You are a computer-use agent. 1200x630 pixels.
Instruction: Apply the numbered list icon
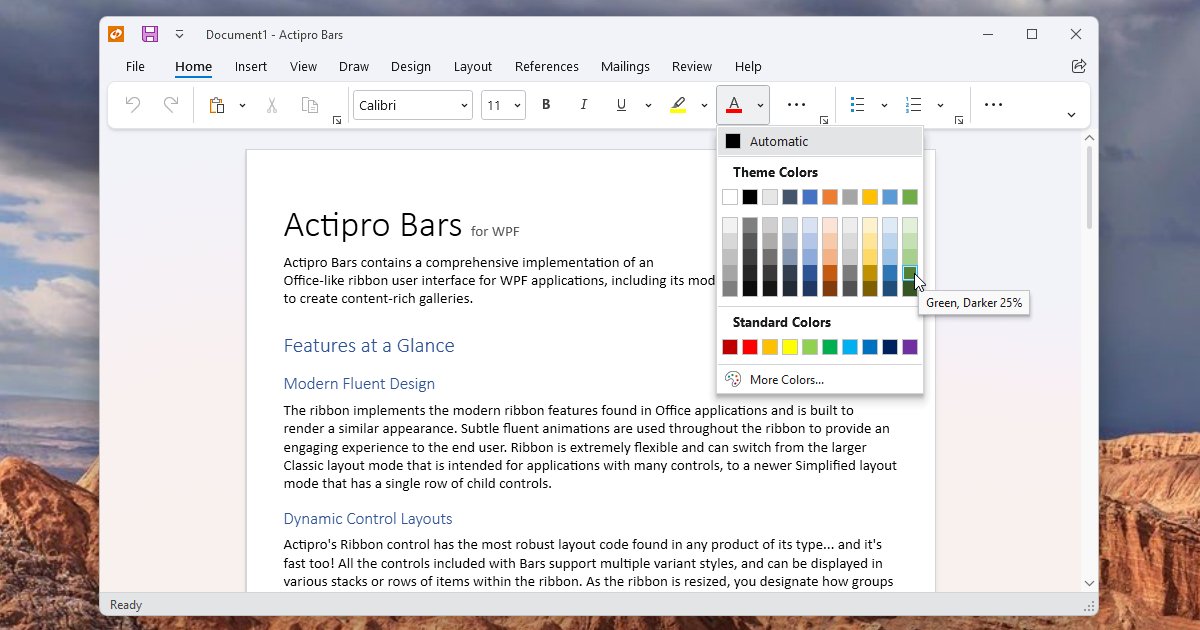pyautogui.click(x=913, y=105)
